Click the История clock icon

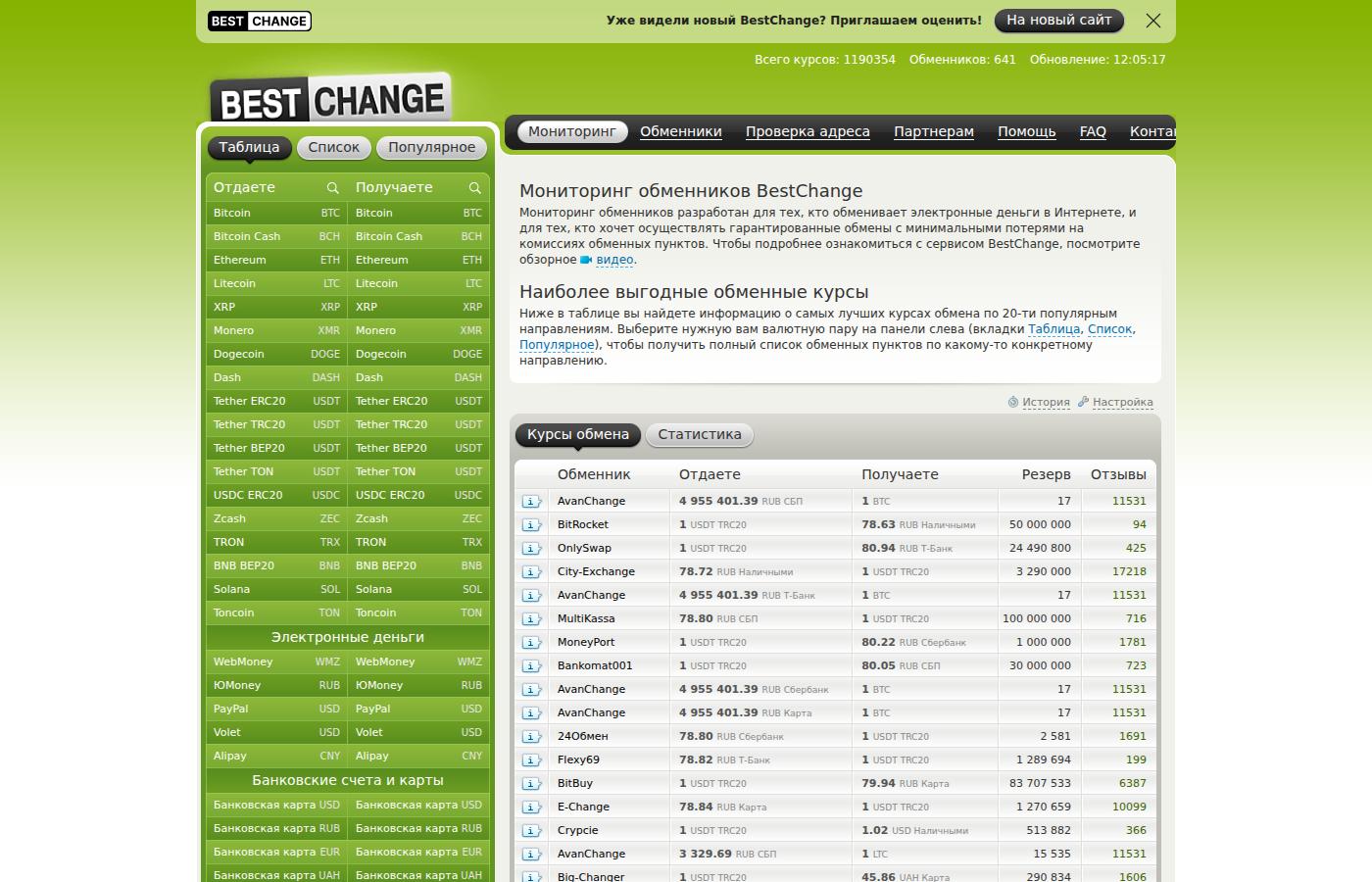tap(1013, 402)
